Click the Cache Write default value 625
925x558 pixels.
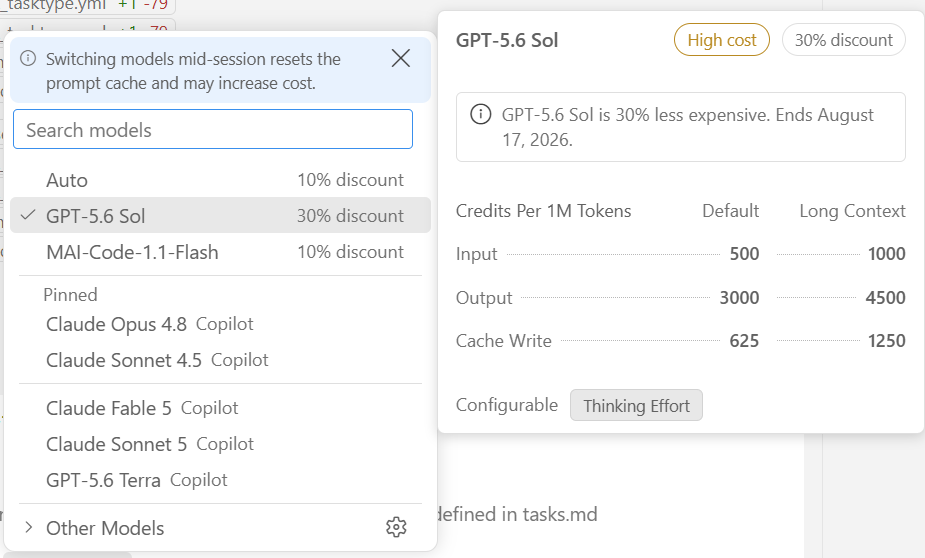(x=744, y=340)
